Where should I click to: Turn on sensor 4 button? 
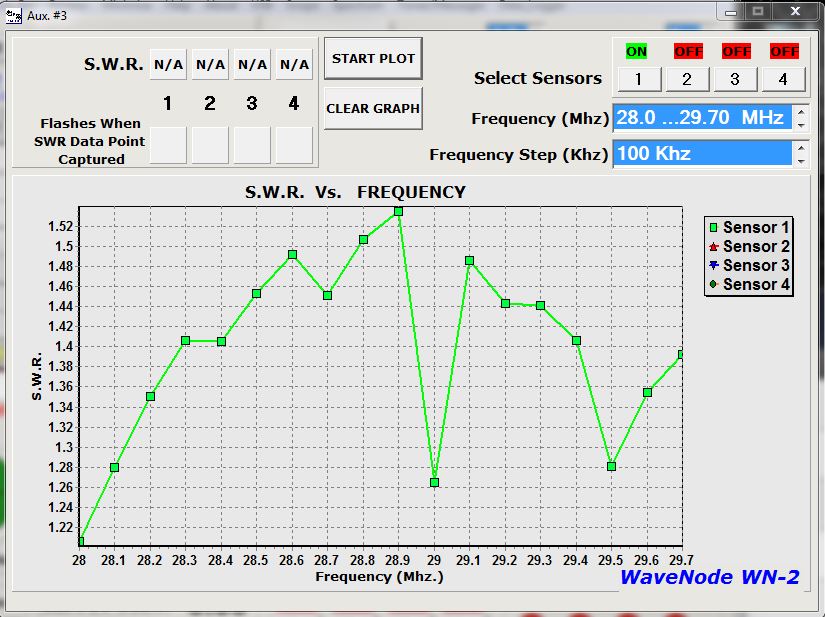coord(784,78)
